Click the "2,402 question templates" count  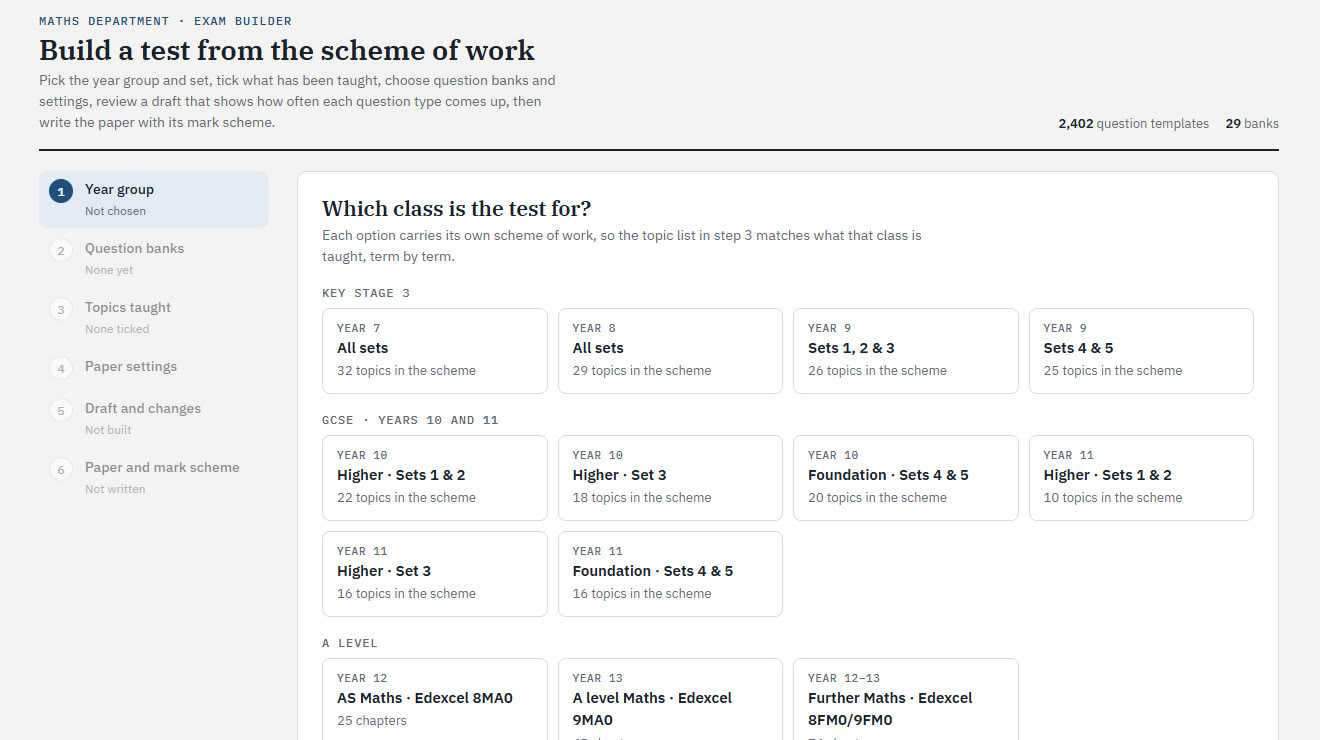click(x=1133, y=124)
